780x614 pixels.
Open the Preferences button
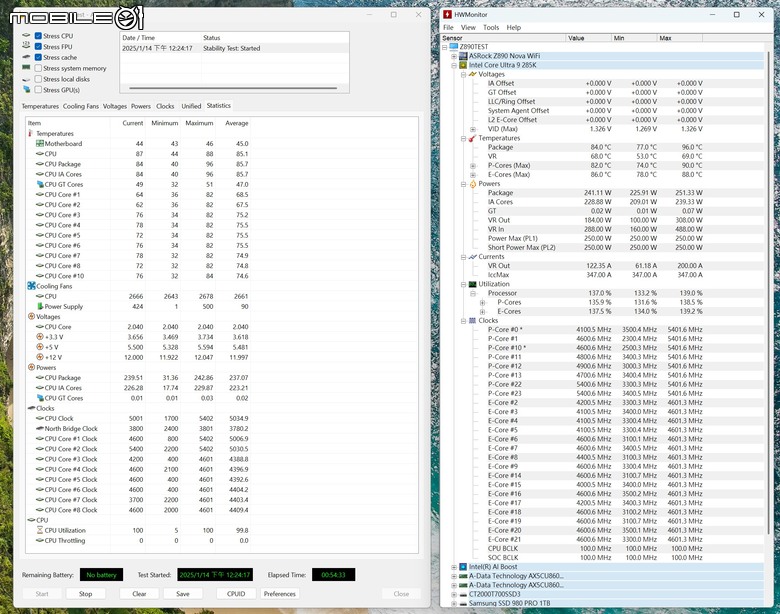tap(280, 594)
